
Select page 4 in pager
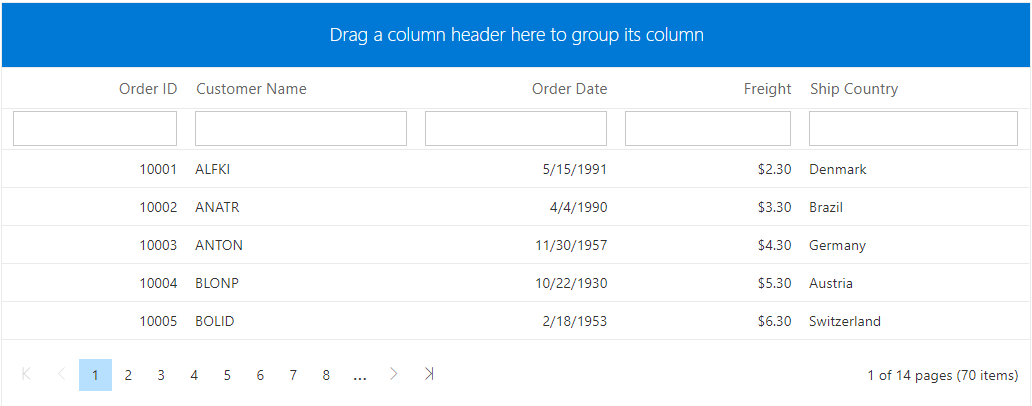point(194,375)
